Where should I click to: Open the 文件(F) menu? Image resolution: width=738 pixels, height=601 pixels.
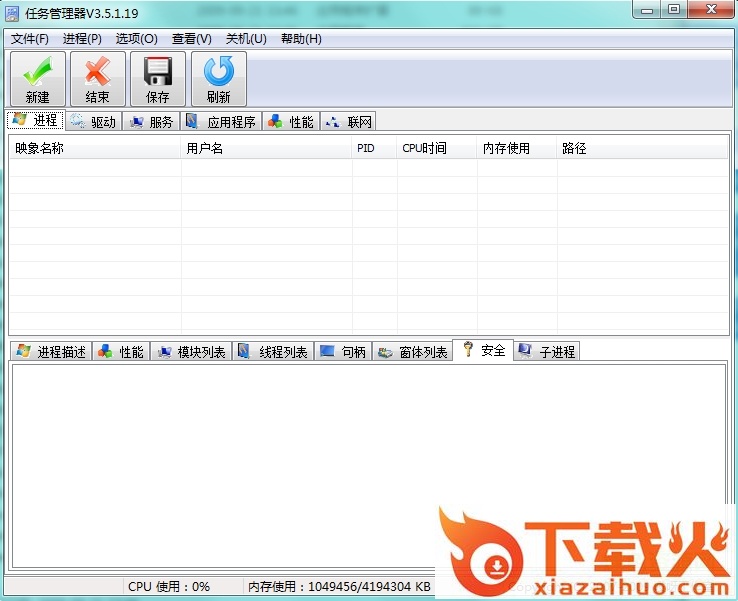coord(30,39)
